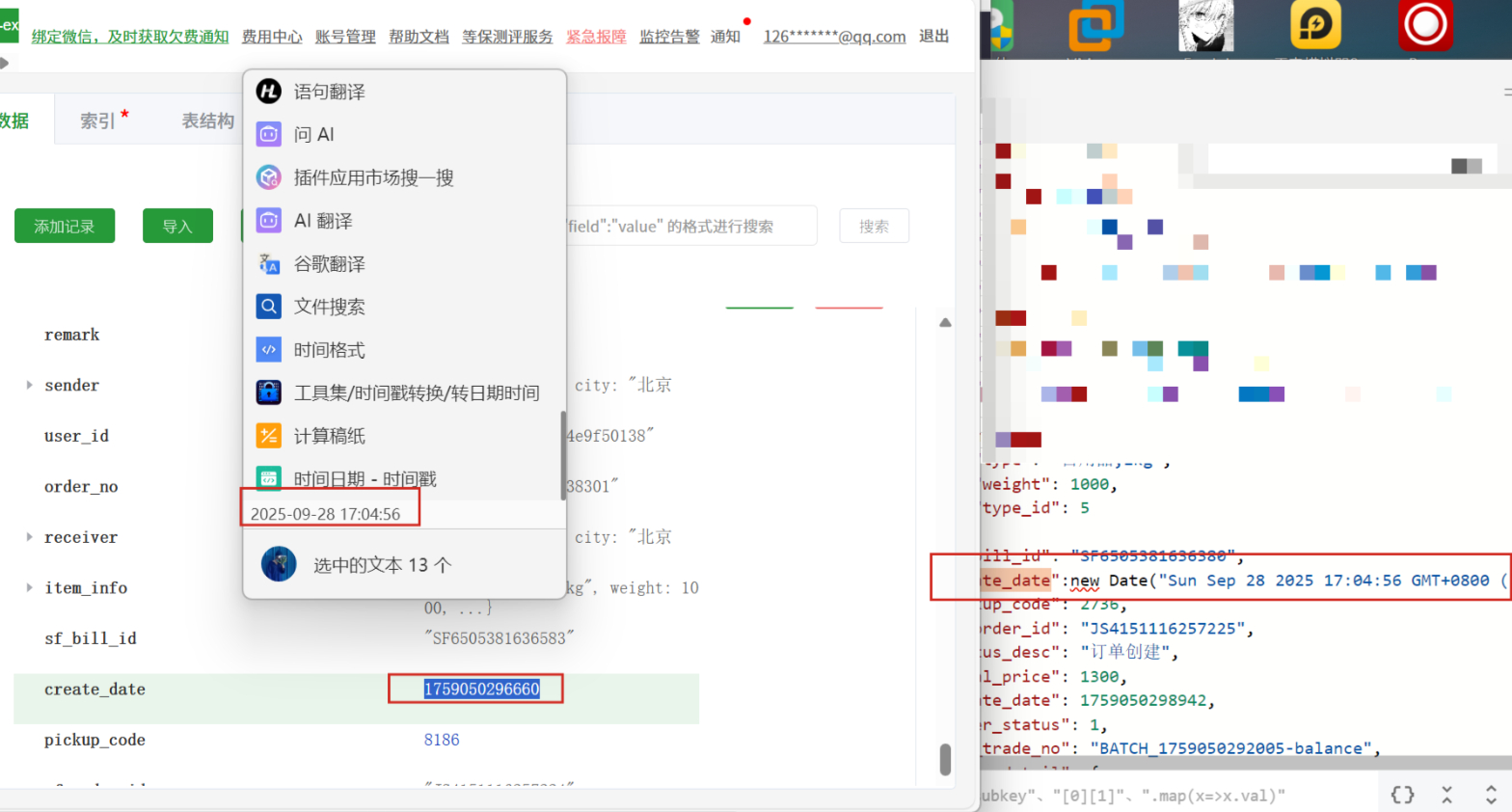The width and height of the screenshot is (1512, 812).
Task: Open the 监控告警 link
Action: click(669, 37)
